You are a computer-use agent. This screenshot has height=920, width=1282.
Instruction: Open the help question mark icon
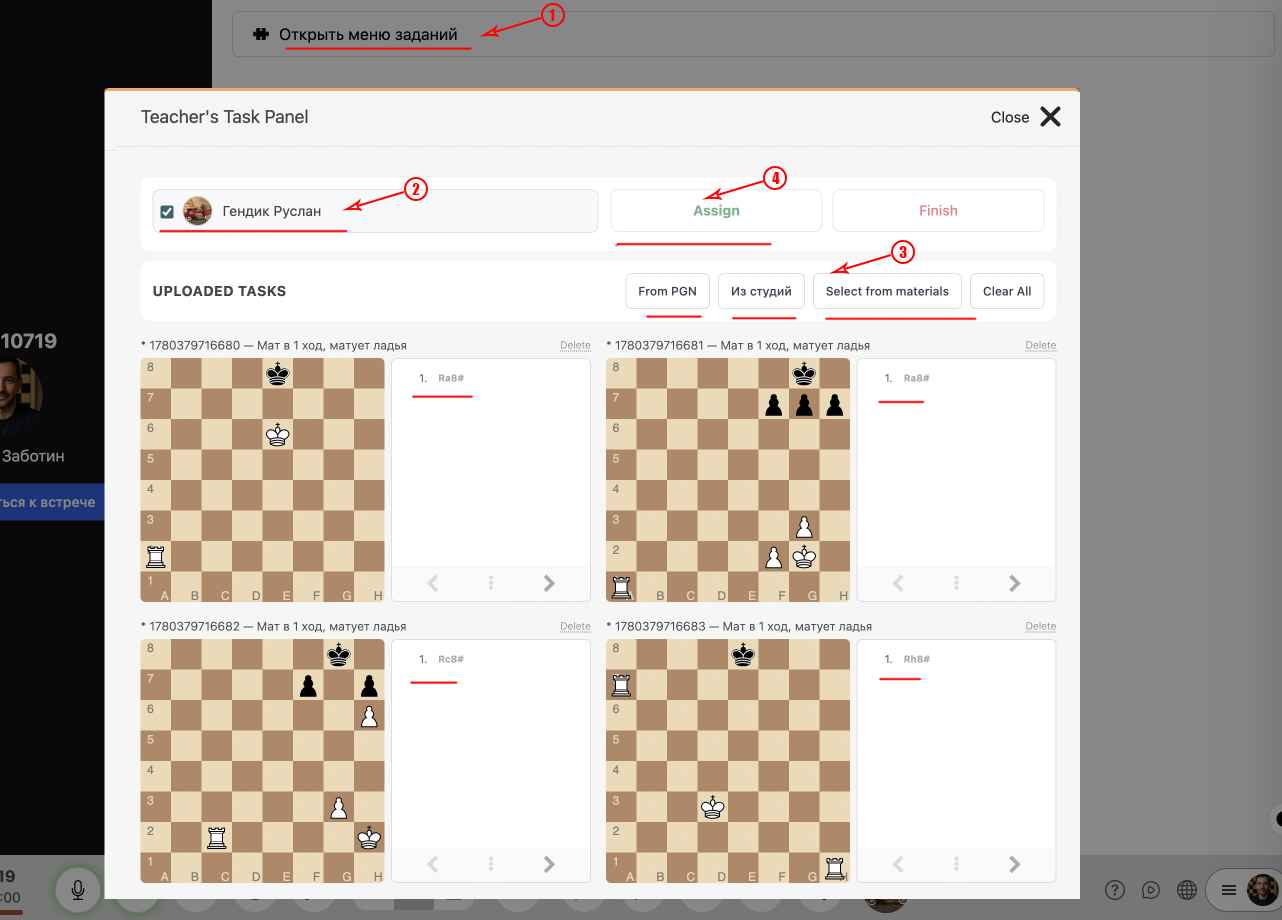(x=1116, y=890)
